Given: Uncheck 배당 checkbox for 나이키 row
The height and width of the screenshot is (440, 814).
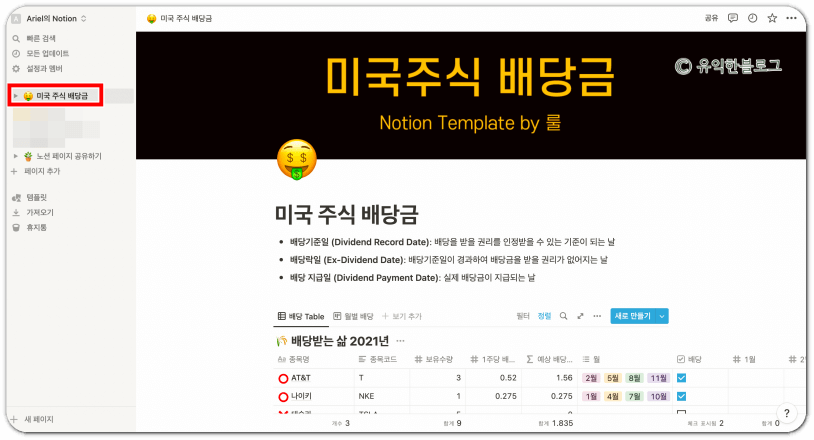Looking at the screenshot, I should point(682,396).
